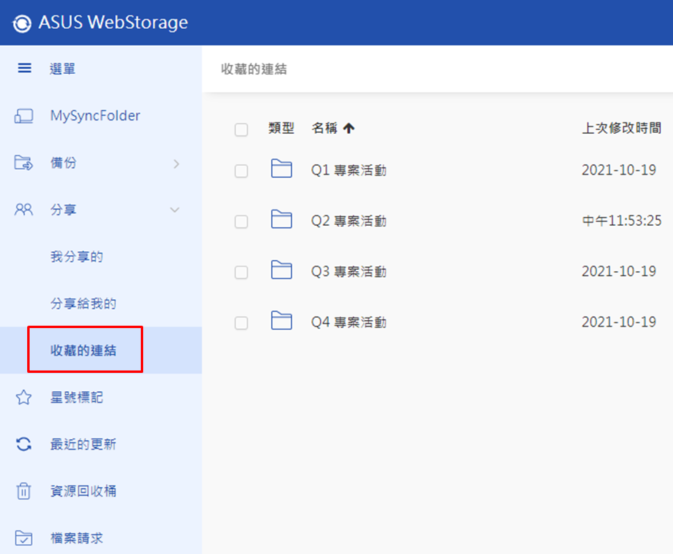
Task: Tick the checkbox for Q3 專案活動
Action: [x=241, y=272]
